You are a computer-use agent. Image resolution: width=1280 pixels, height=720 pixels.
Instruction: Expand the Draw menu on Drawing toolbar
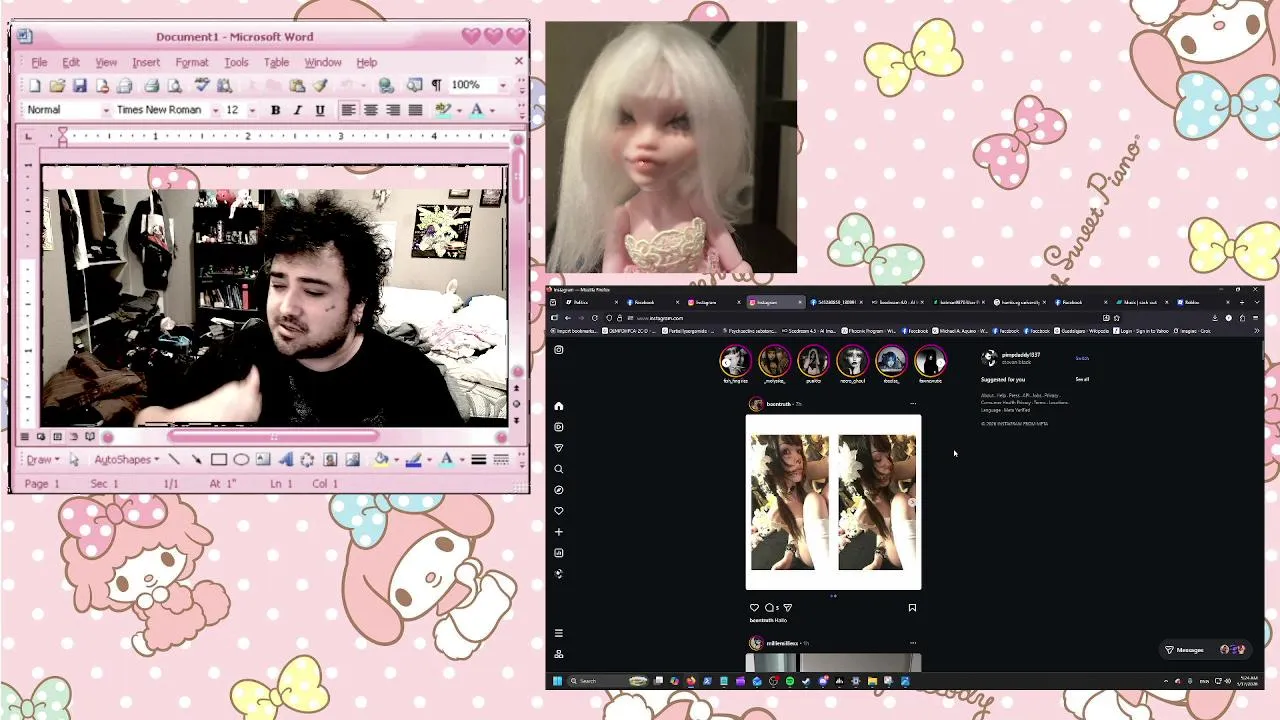43,460
